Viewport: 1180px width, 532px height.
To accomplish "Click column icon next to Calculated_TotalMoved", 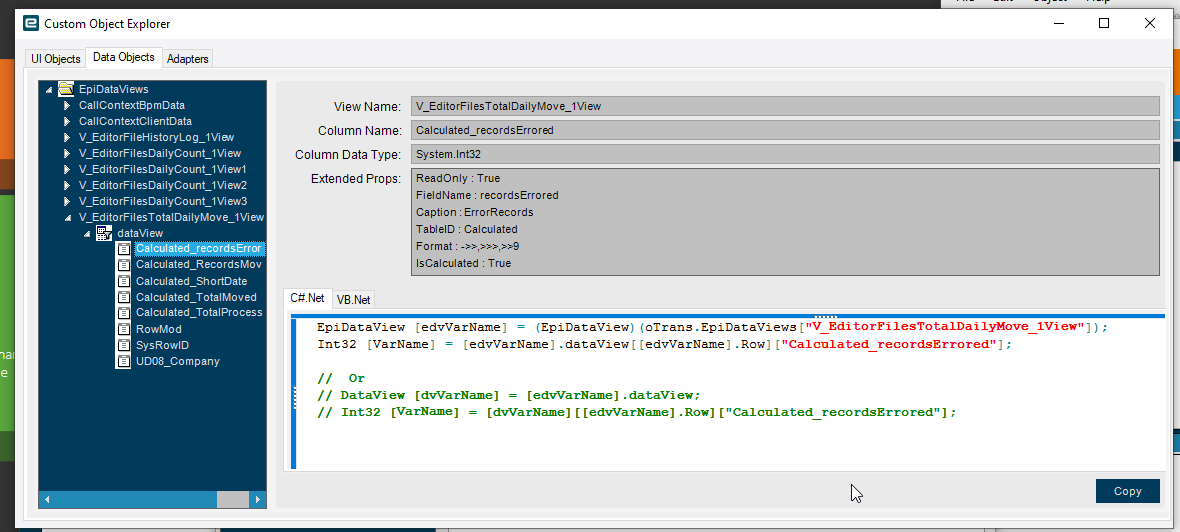I will click(x=124, y=296).
